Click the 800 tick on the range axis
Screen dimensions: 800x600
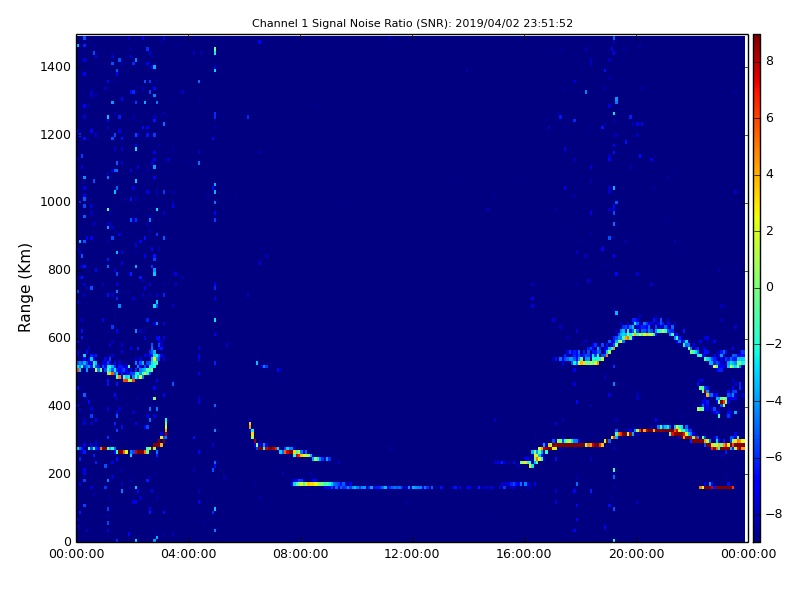tap(59, 270)
